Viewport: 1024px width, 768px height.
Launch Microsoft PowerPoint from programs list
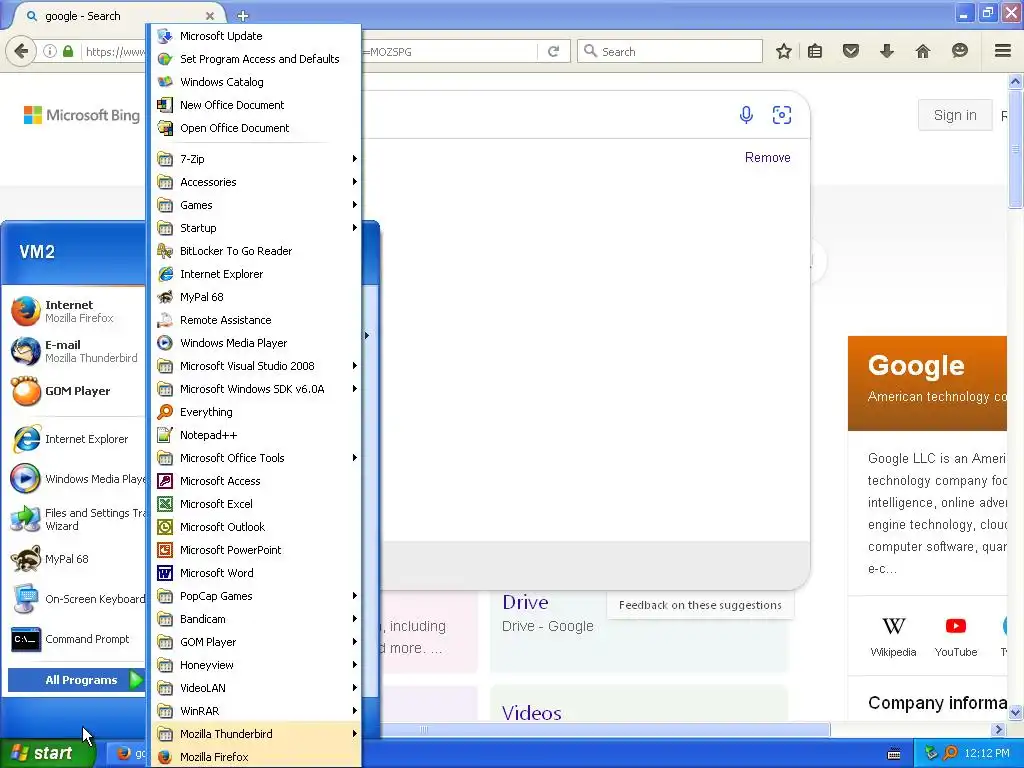[x=256, y=550]
